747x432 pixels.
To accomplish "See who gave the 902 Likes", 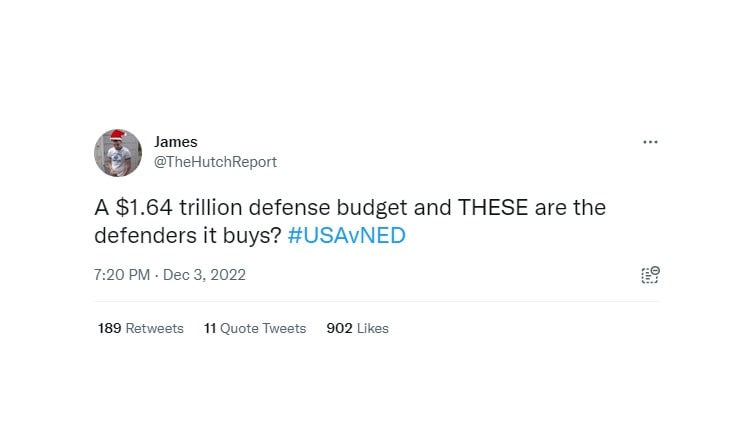I will tap(357, 328).
